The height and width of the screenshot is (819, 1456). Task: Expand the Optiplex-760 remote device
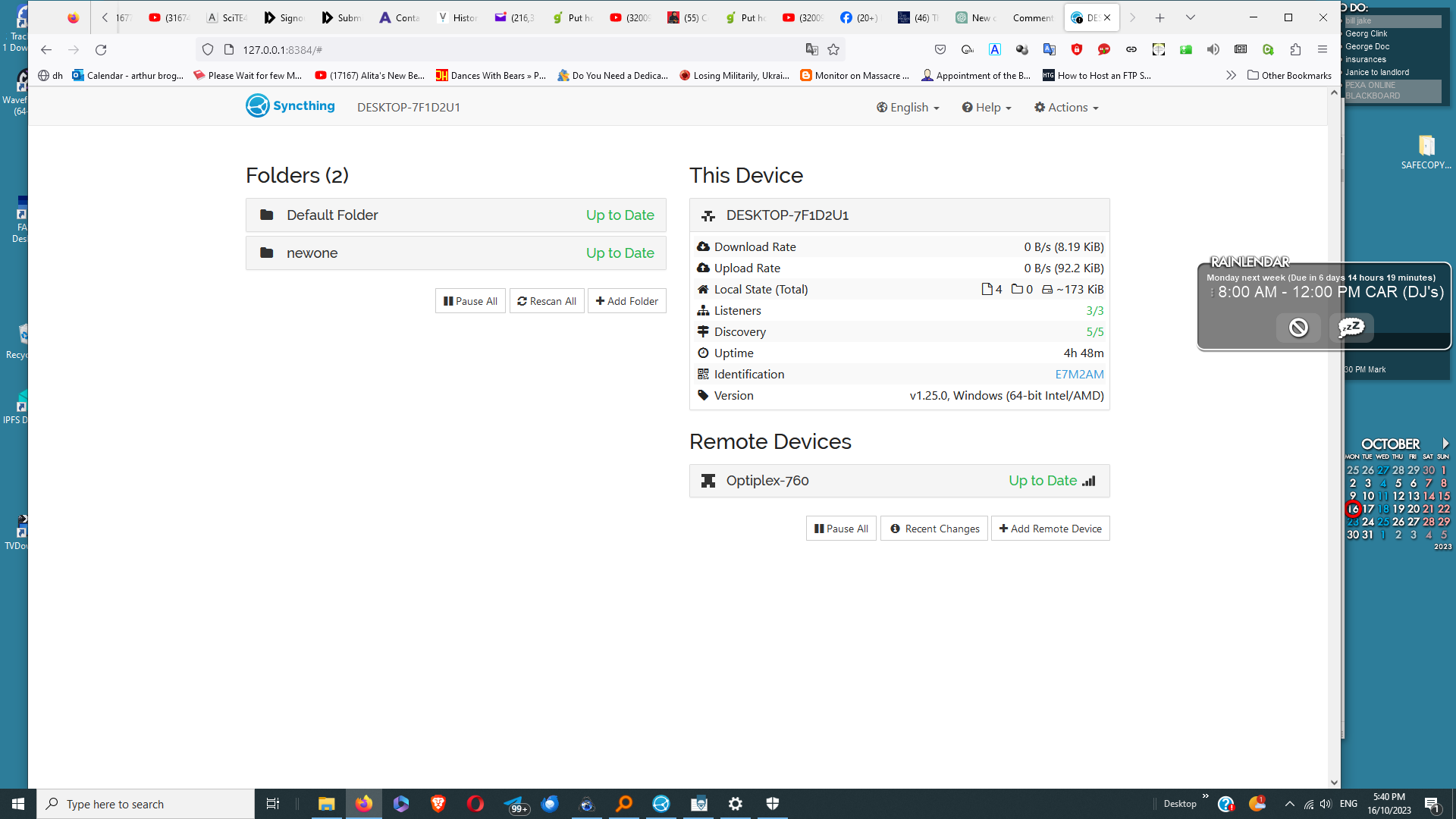[x=899, y=481]
